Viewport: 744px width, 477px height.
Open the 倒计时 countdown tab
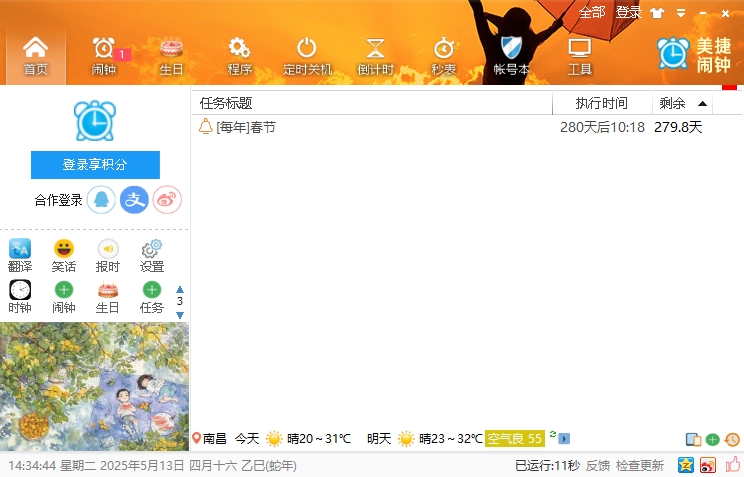point(375,56)
